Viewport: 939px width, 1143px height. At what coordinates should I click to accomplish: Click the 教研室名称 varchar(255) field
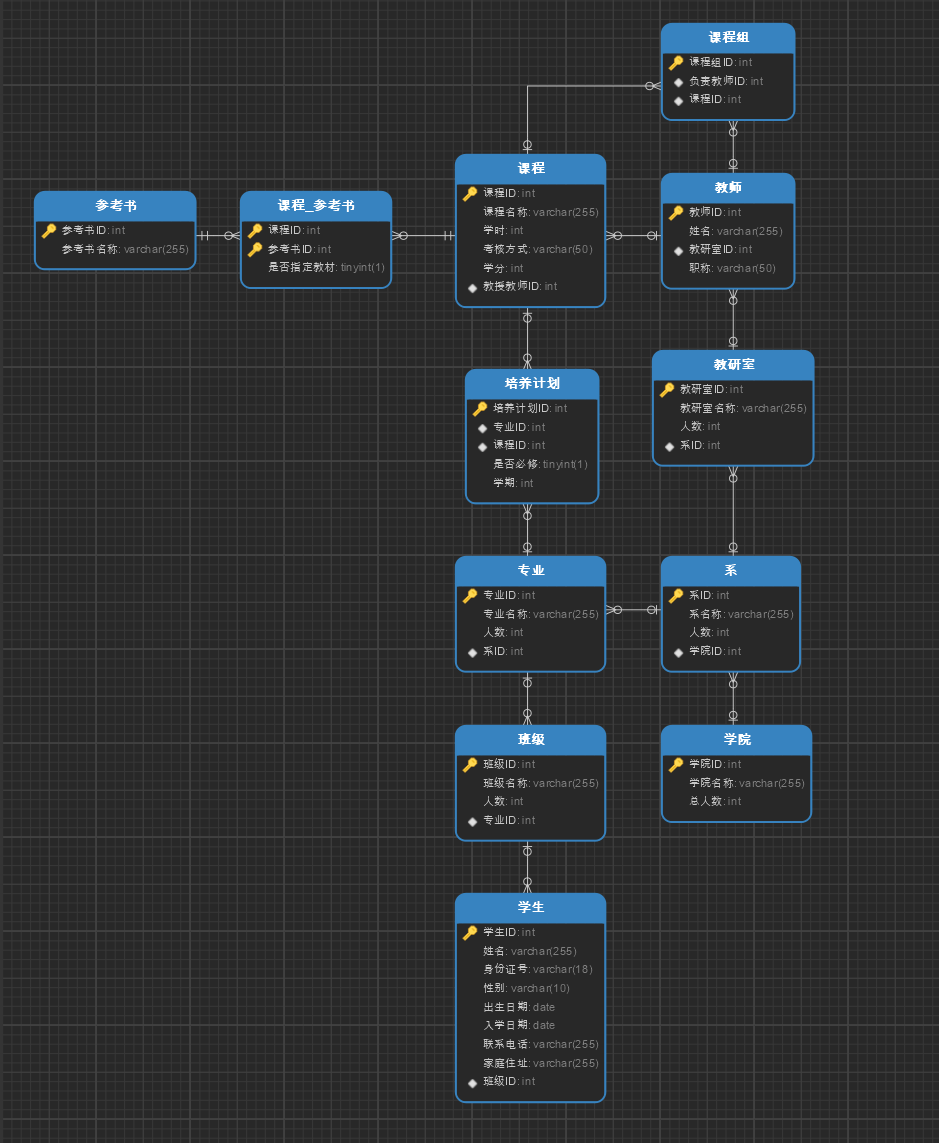click(x=743, y=408)
